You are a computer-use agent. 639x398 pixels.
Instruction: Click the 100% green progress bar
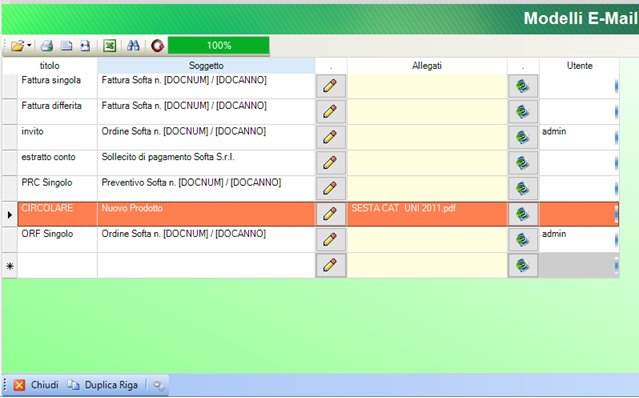point(218,45)
